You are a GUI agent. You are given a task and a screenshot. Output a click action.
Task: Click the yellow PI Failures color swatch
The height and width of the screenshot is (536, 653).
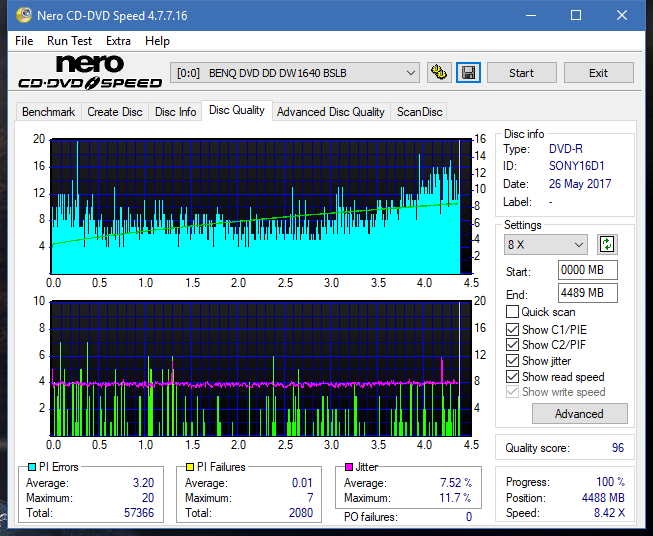[190, 467]
